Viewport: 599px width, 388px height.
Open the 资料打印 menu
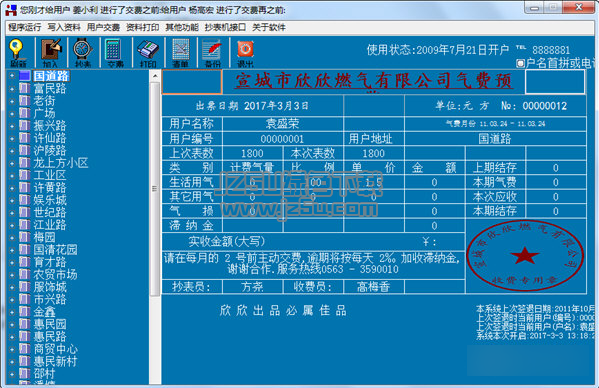[142, 27]
